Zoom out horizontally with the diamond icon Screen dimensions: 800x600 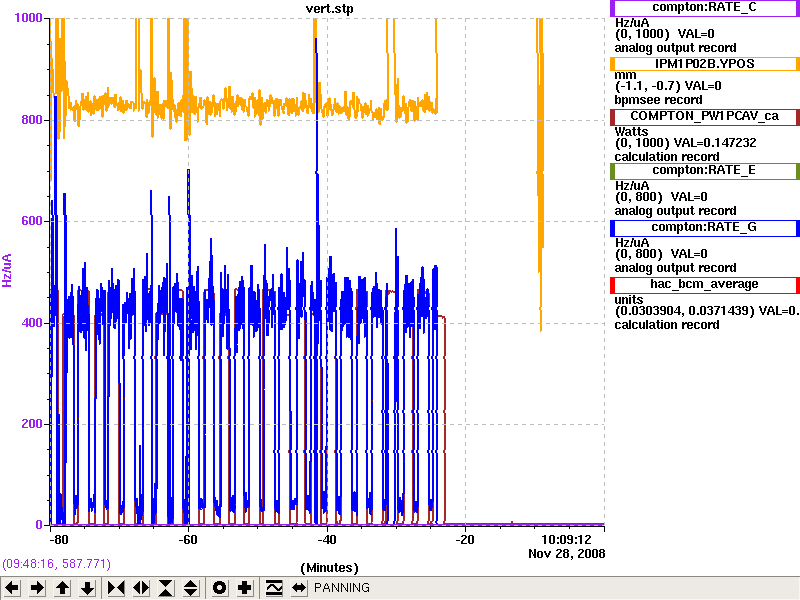coord(141,588)
